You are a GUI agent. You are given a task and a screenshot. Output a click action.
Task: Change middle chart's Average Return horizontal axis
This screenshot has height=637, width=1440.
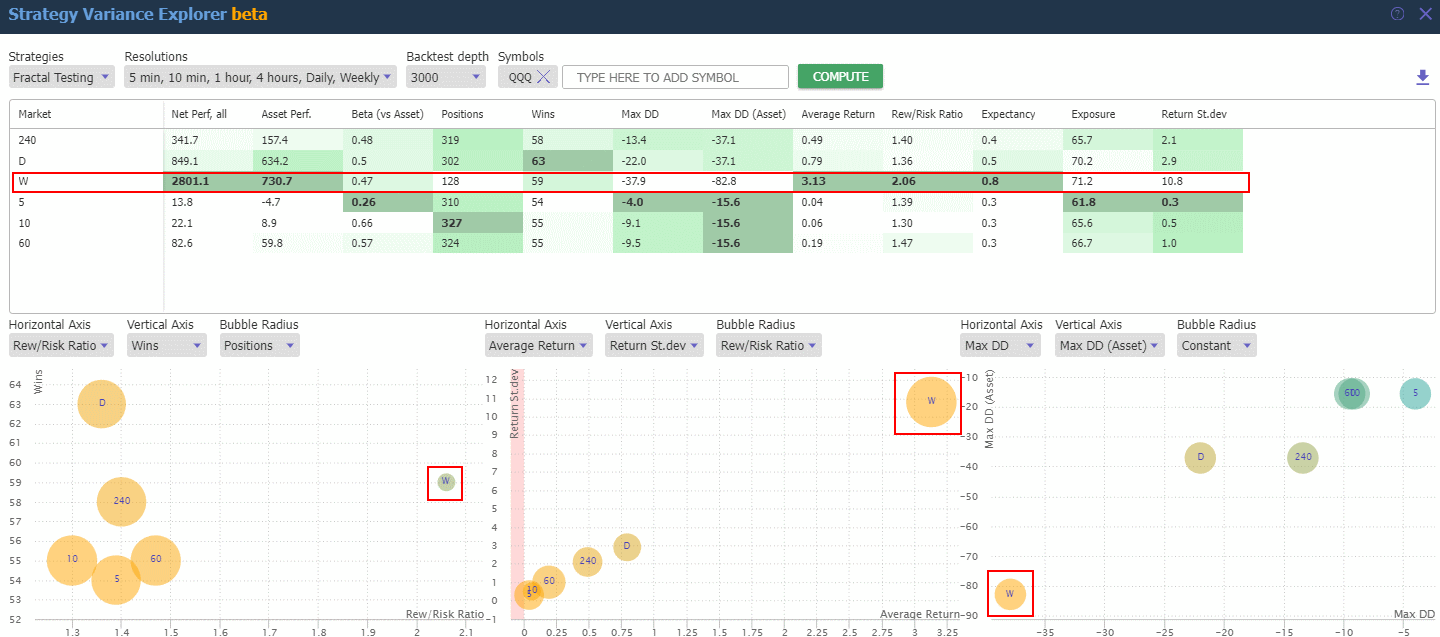point(538,345)
